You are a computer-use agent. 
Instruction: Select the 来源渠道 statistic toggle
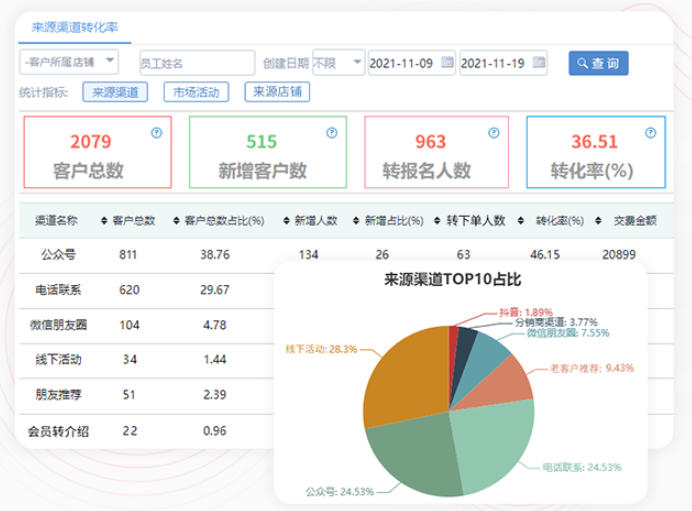(x=115, y=92)
